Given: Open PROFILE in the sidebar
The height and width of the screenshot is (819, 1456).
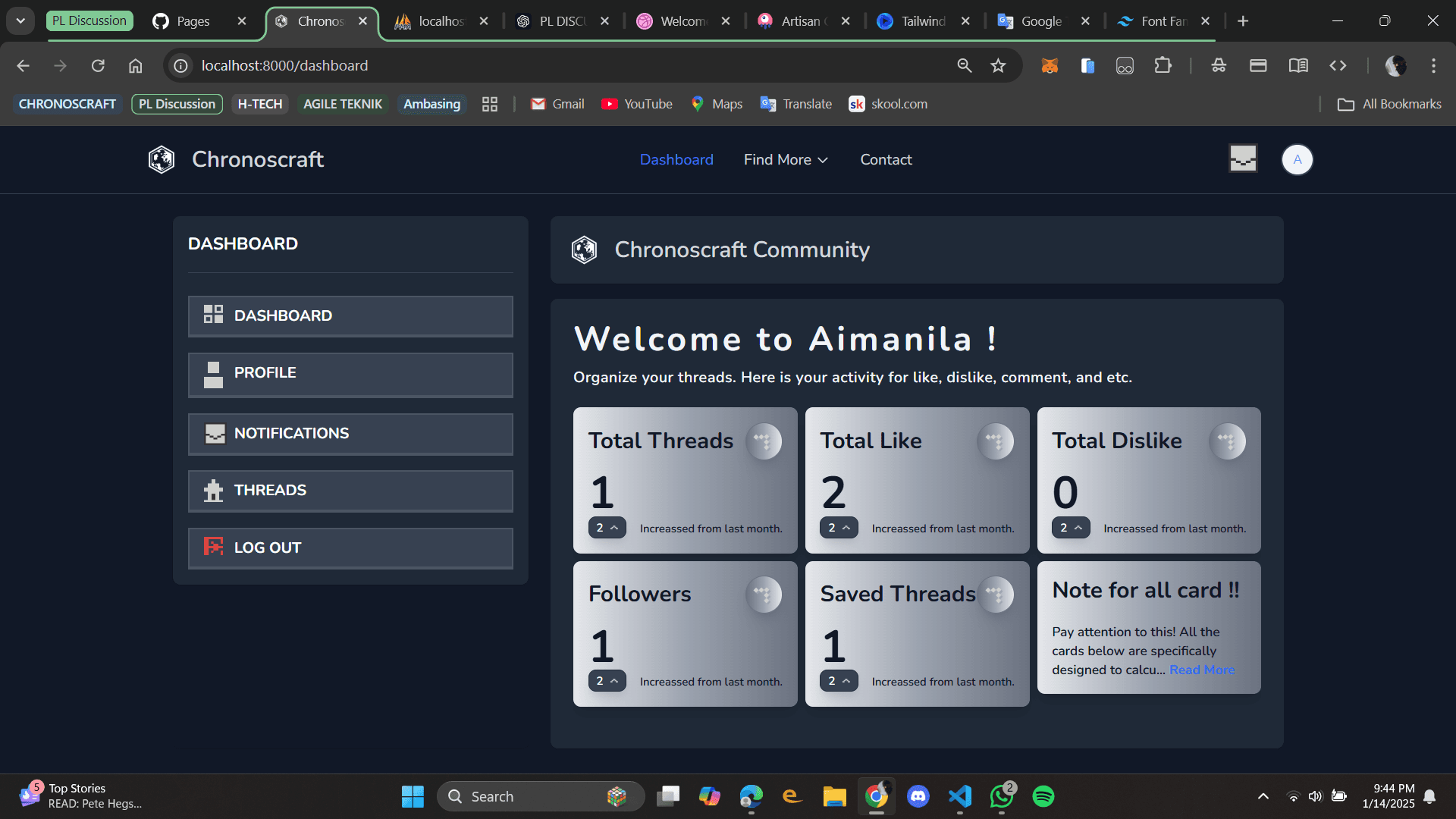Looking at the screenshot, I should pyautogui.click(x=350, y=375).
